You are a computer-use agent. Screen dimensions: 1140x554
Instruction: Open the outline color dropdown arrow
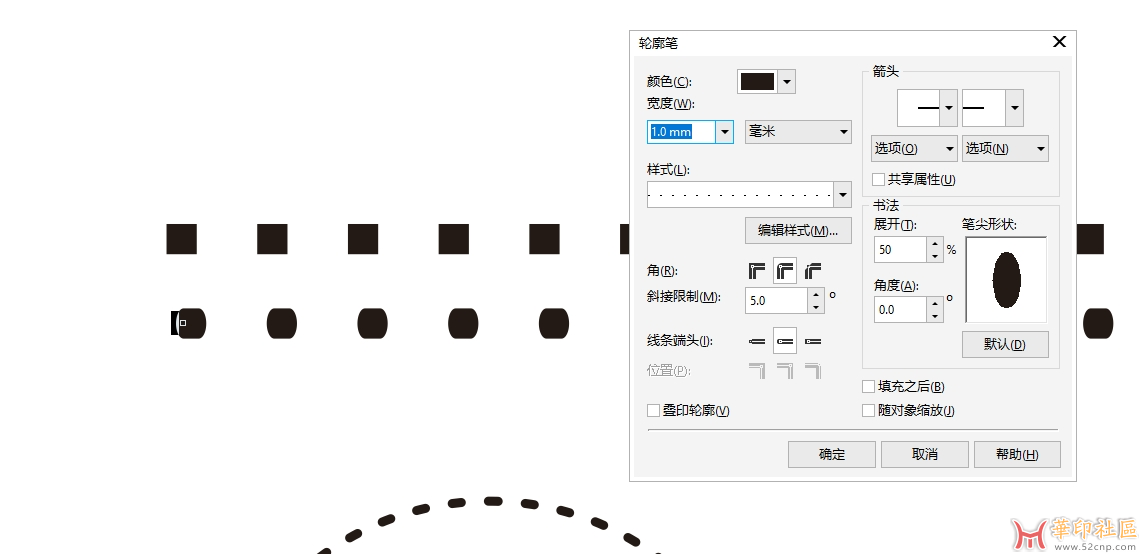coord(786,81)
